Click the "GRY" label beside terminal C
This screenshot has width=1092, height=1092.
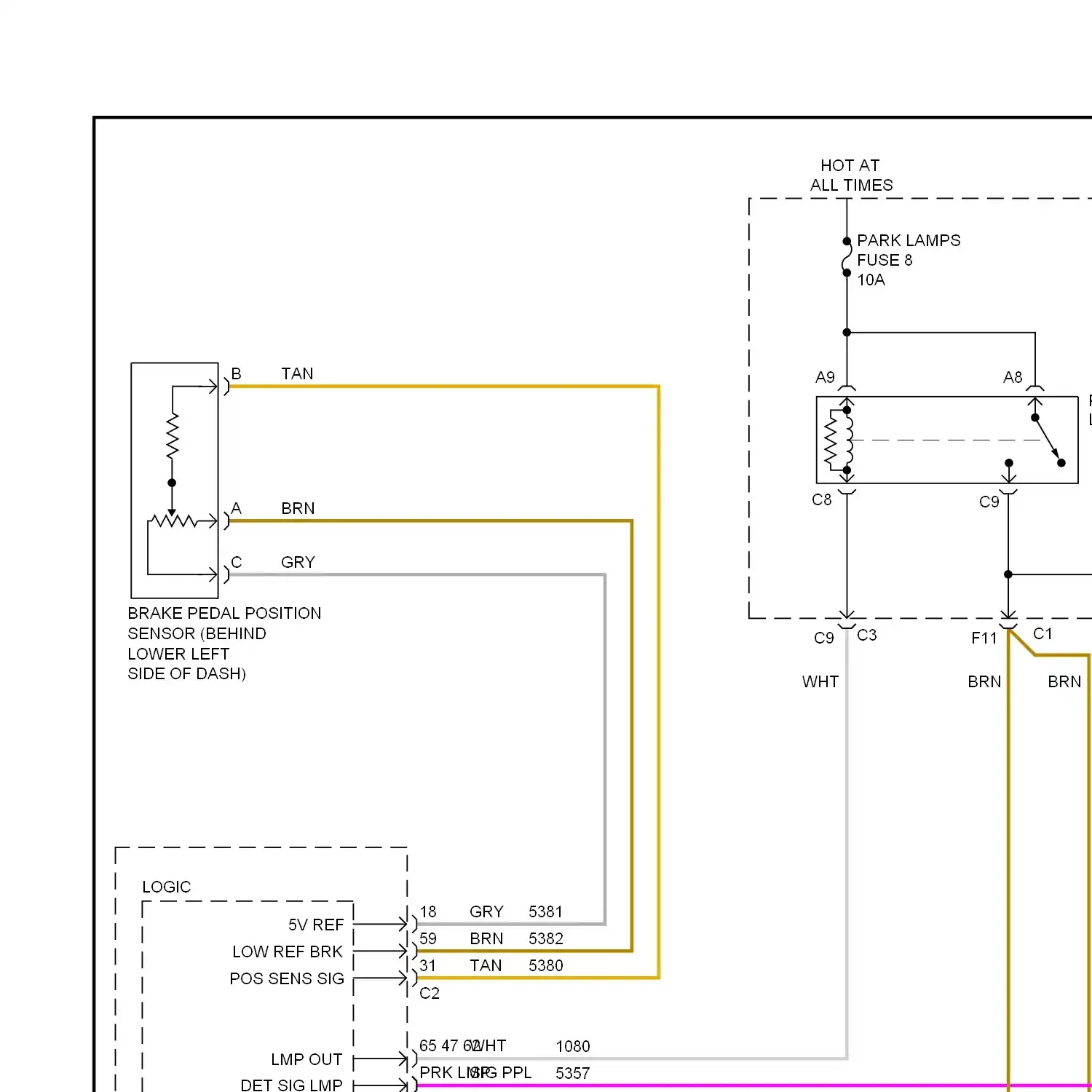[x=298, y=562]
